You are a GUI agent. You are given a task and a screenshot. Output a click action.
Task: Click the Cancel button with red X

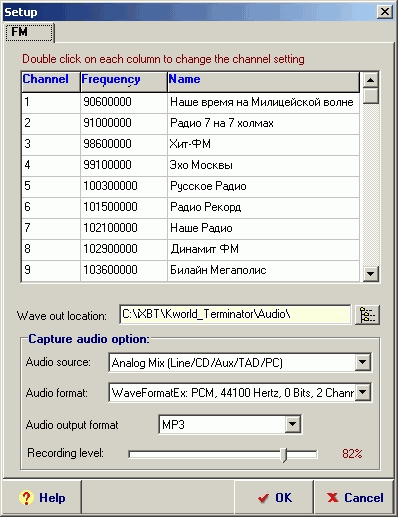coord(355,498)
